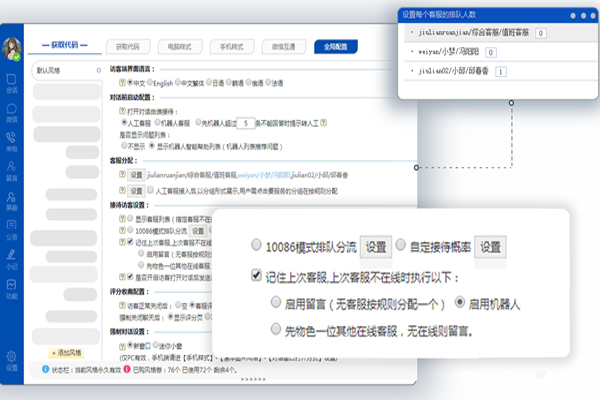Image resolution: width=600 pixels, height=400 pixels.
Task: Click the user avatar in the sidebar
Action: [x=14, y=49]
